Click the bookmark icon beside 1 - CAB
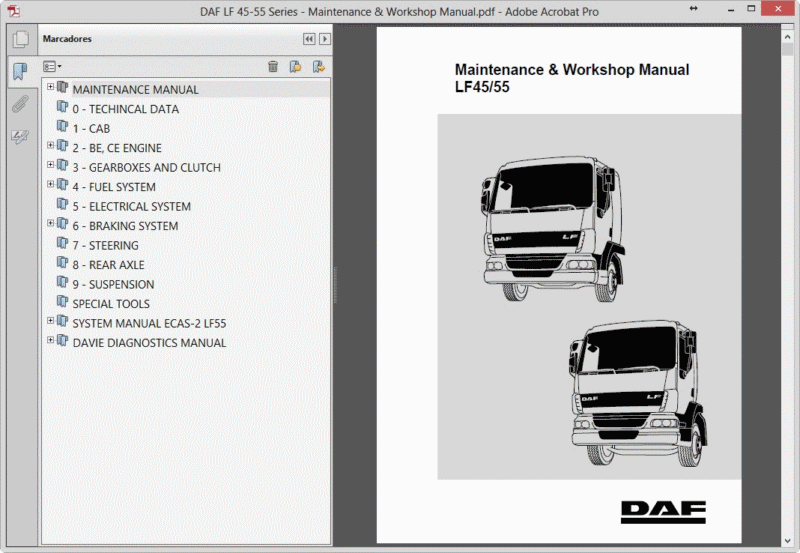This screenshot has height=553, width=800. 62,126
